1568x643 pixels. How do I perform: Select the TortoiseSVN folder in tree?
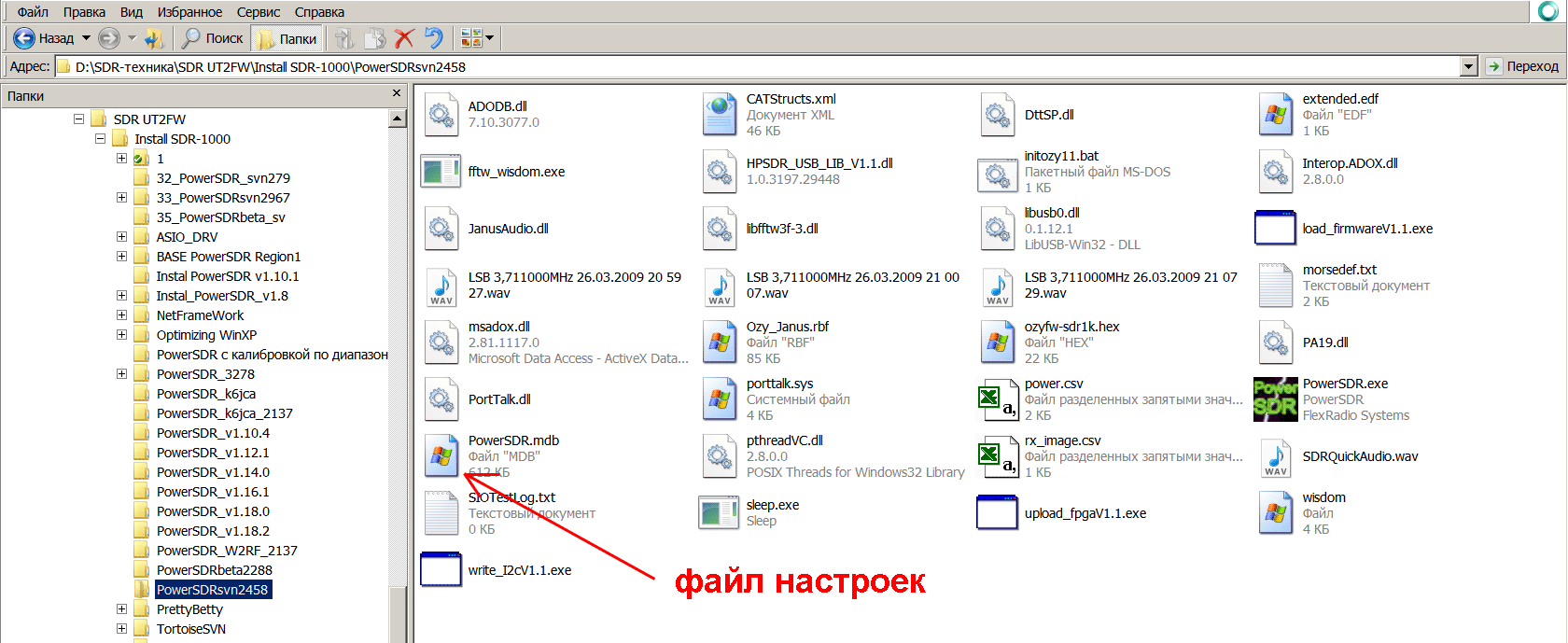coord(191,629)
